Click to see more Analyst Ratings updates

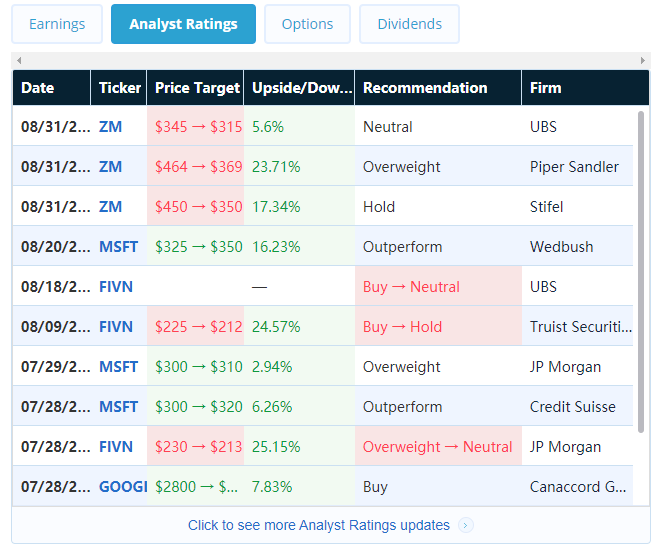tap(318, 525)
